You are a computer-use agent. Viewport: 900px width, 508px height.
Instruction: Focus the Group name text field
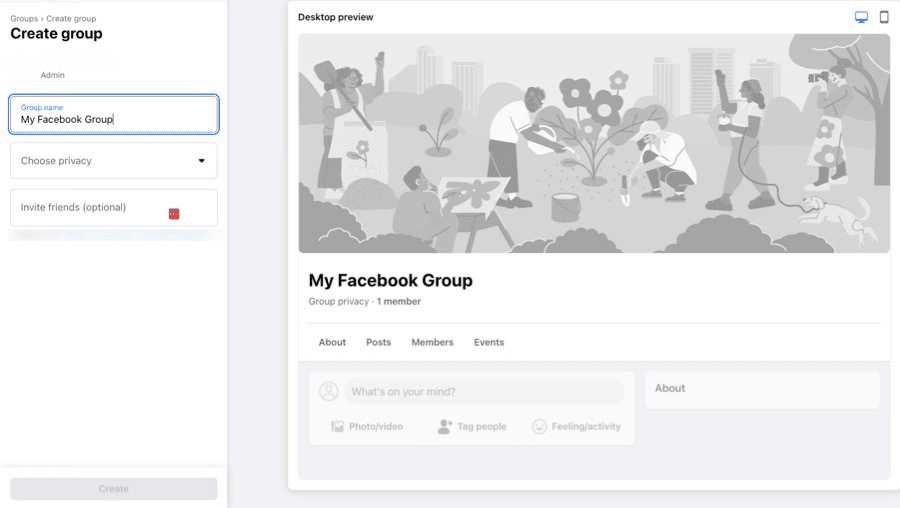pos(114,119)
